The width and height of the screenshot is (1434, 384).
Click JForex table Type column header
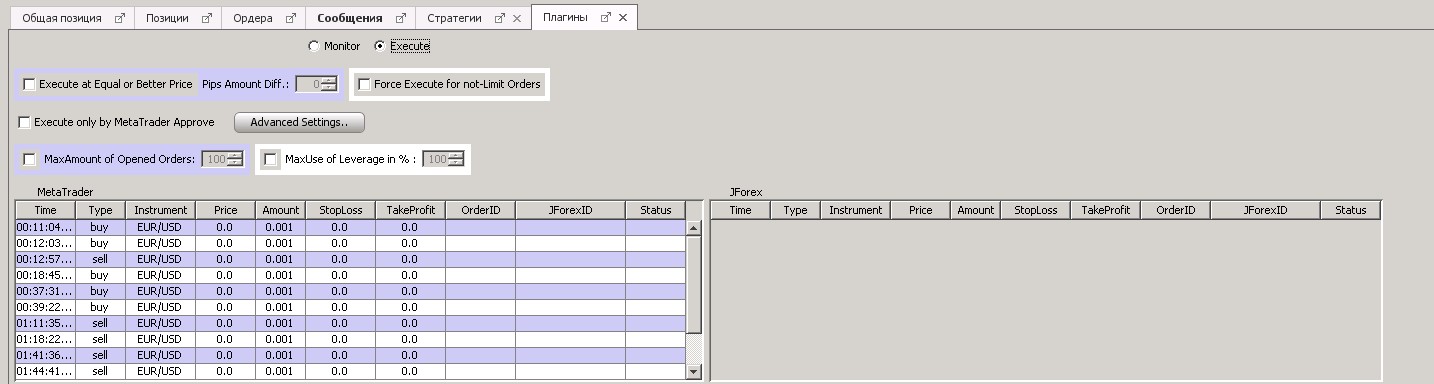click(795, 210)
